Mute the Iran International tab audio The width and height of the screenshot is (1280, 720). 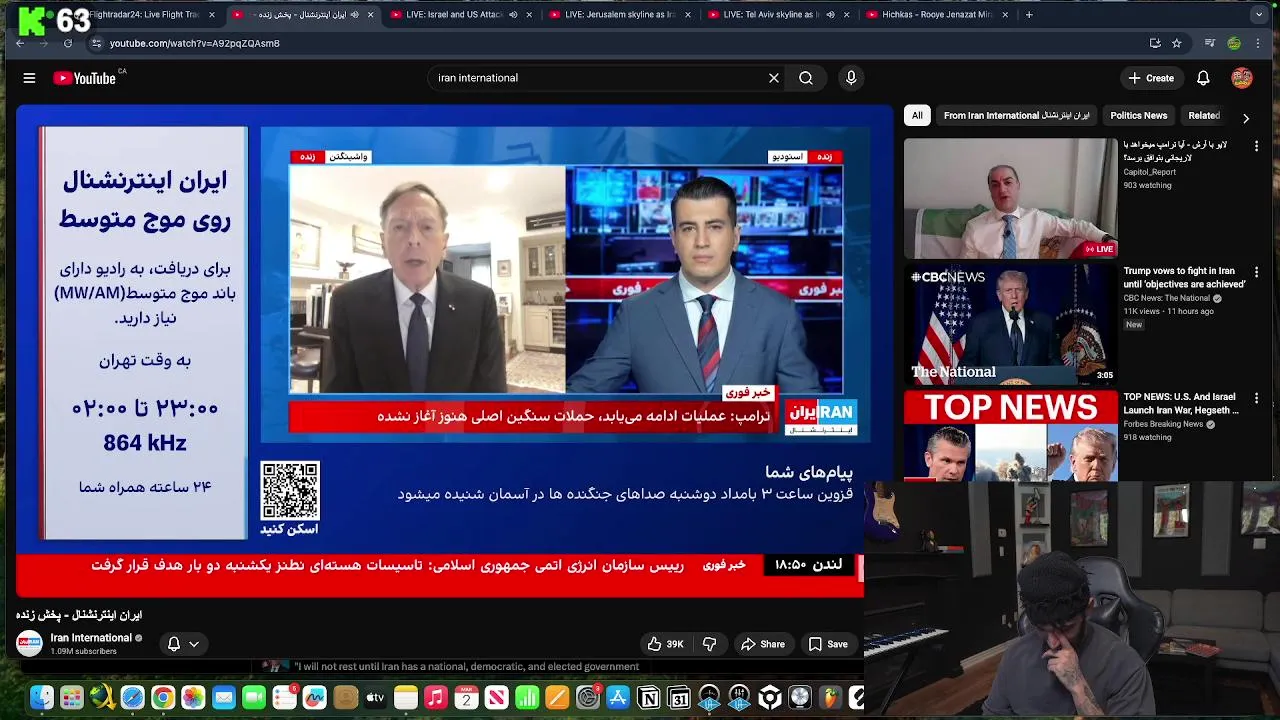tap(354, 15)
